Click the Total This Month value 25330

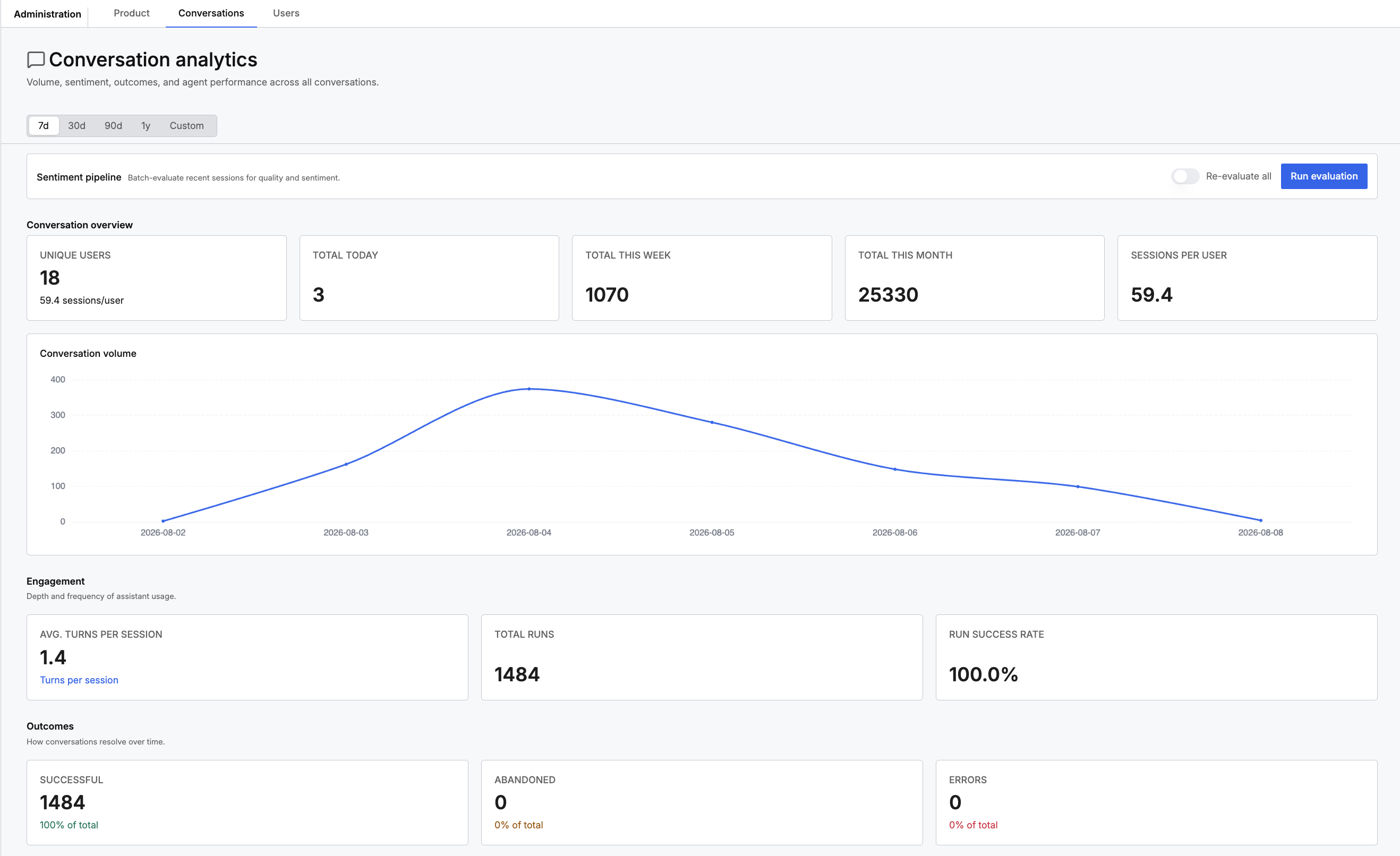pos(888,294)
